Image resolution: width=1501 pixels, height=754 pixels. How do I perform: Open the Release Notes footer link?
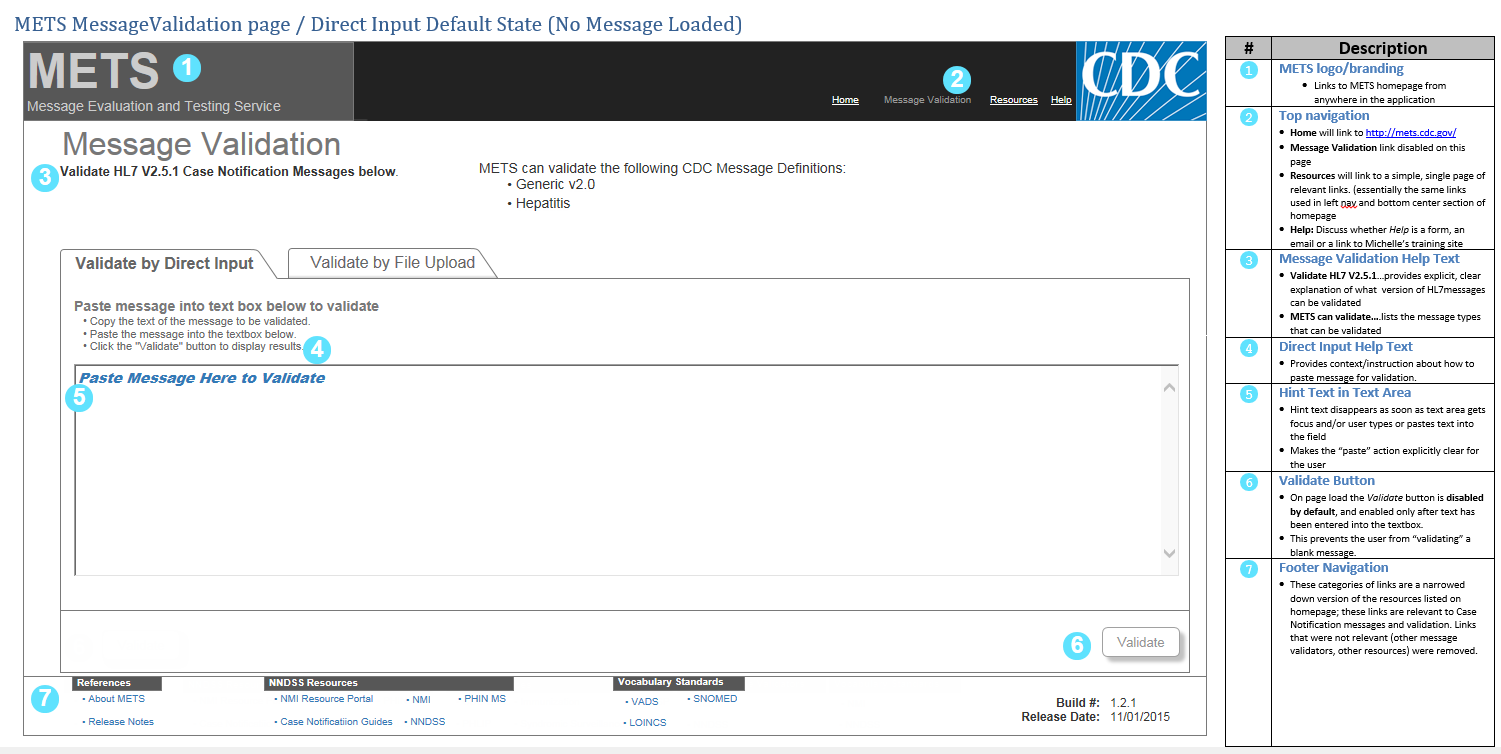click(119, 722)
